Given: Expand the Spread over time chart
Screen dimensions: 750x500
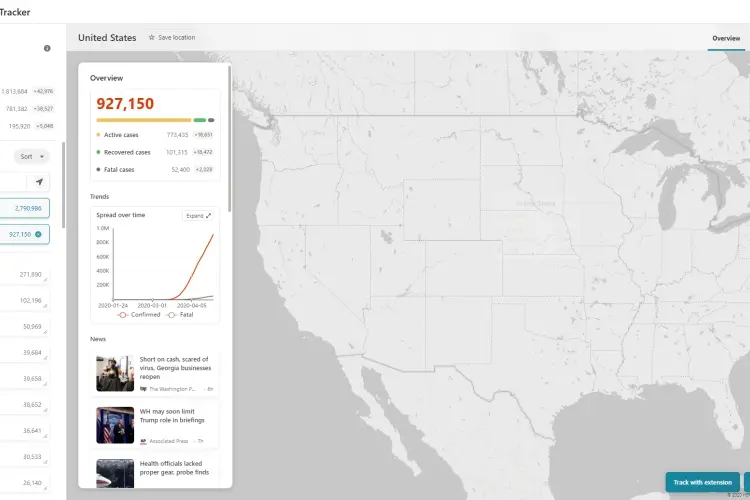Looking at the screenshot, I should click(198, 216).
